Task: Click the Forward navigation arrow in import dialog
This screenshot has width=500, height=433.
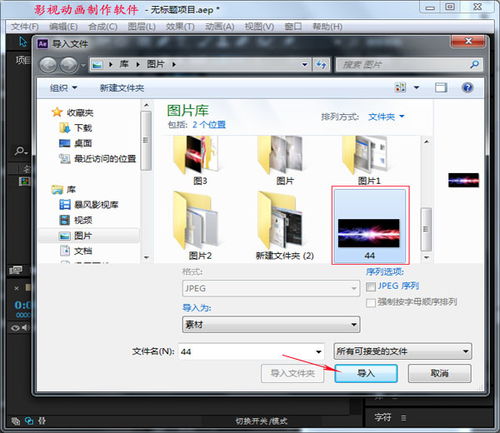Action: [x=68, y=64]
